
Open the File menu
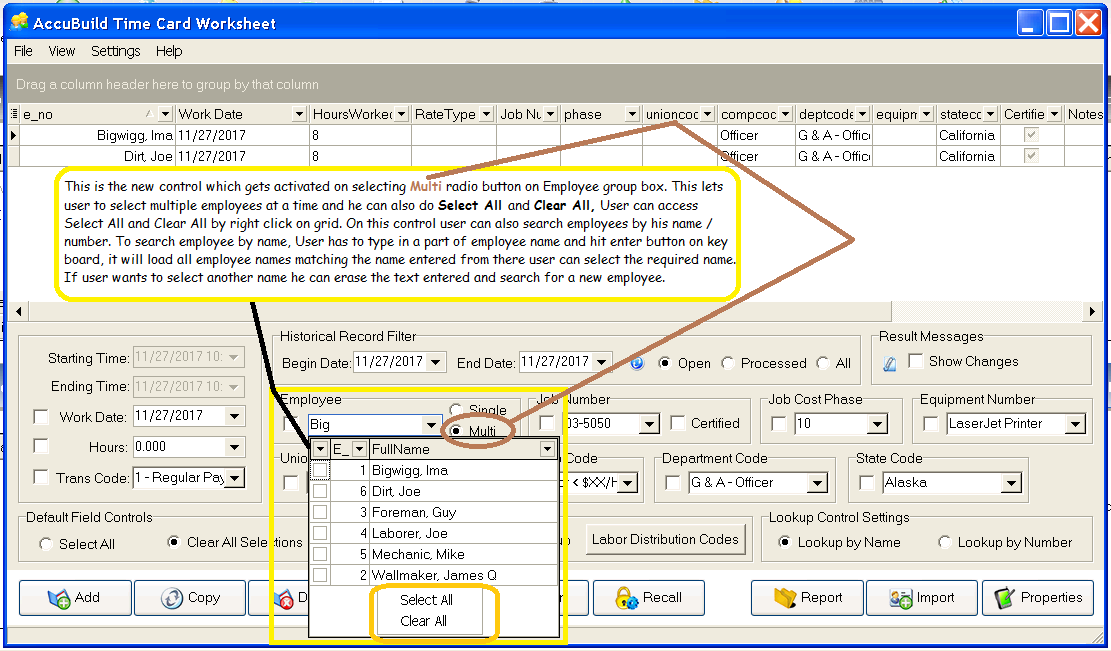pyautogui.click(x=23, y=51)
